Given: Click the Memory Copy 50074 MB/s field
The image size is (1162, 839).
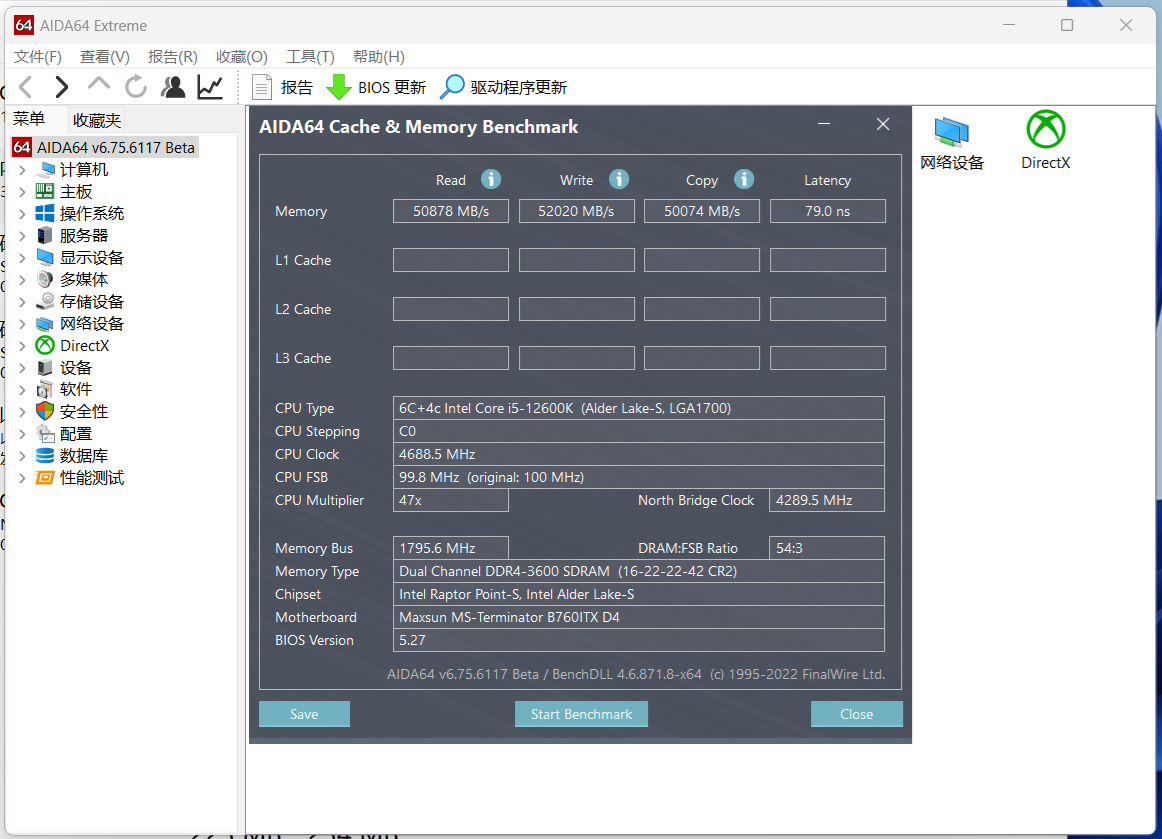Looking at the screenshot, I should pyautogui.click(x=702, y=211).
